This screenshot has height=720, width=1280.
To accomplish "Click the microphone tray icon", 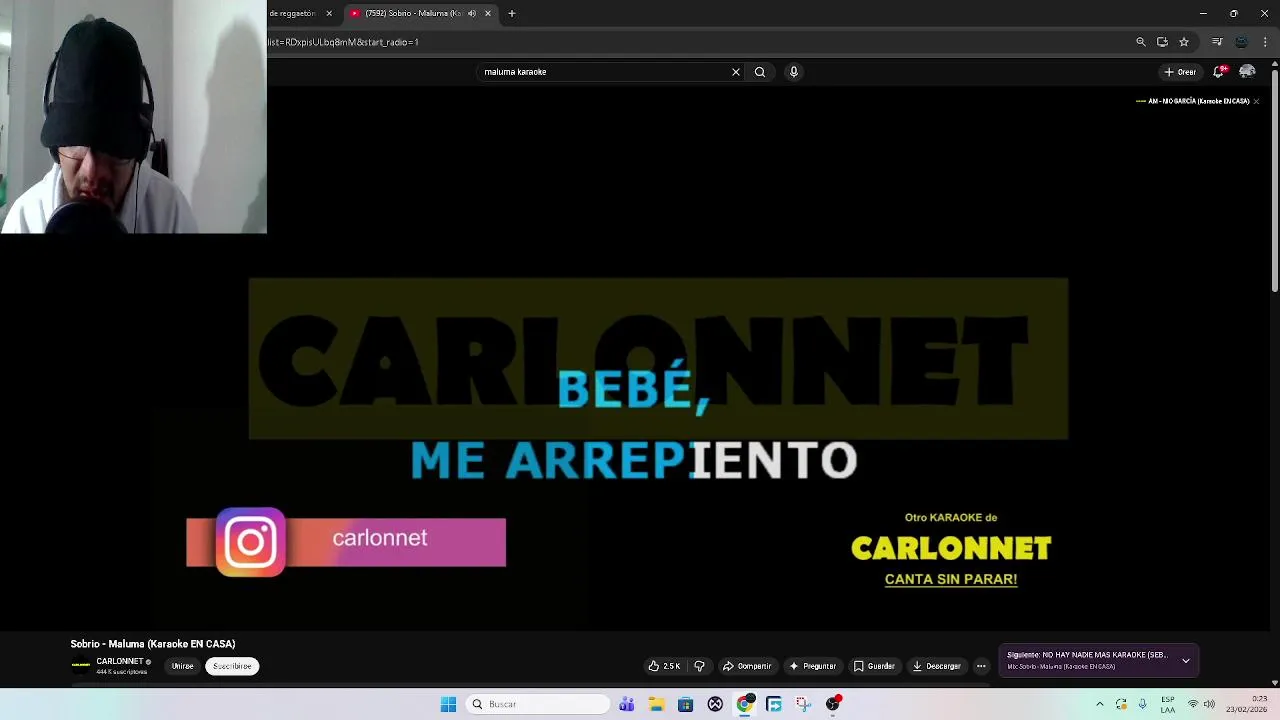I will click(x=1143, y=704).
